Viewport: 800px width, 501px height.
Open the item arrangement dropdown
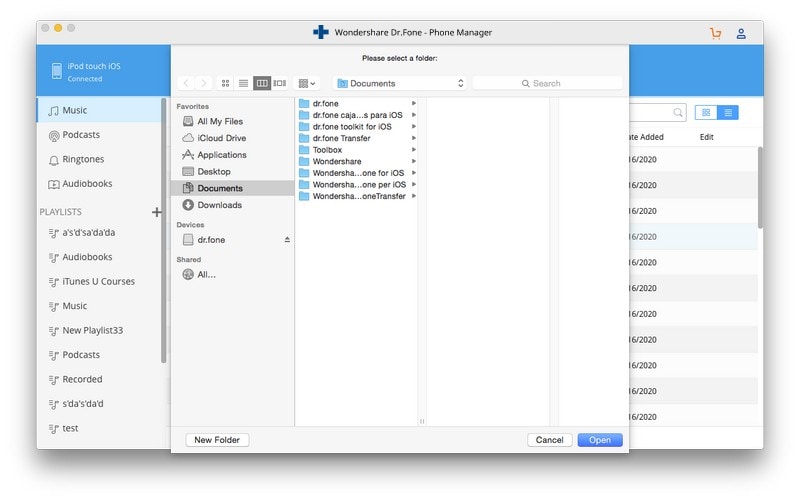click(307, 83)
